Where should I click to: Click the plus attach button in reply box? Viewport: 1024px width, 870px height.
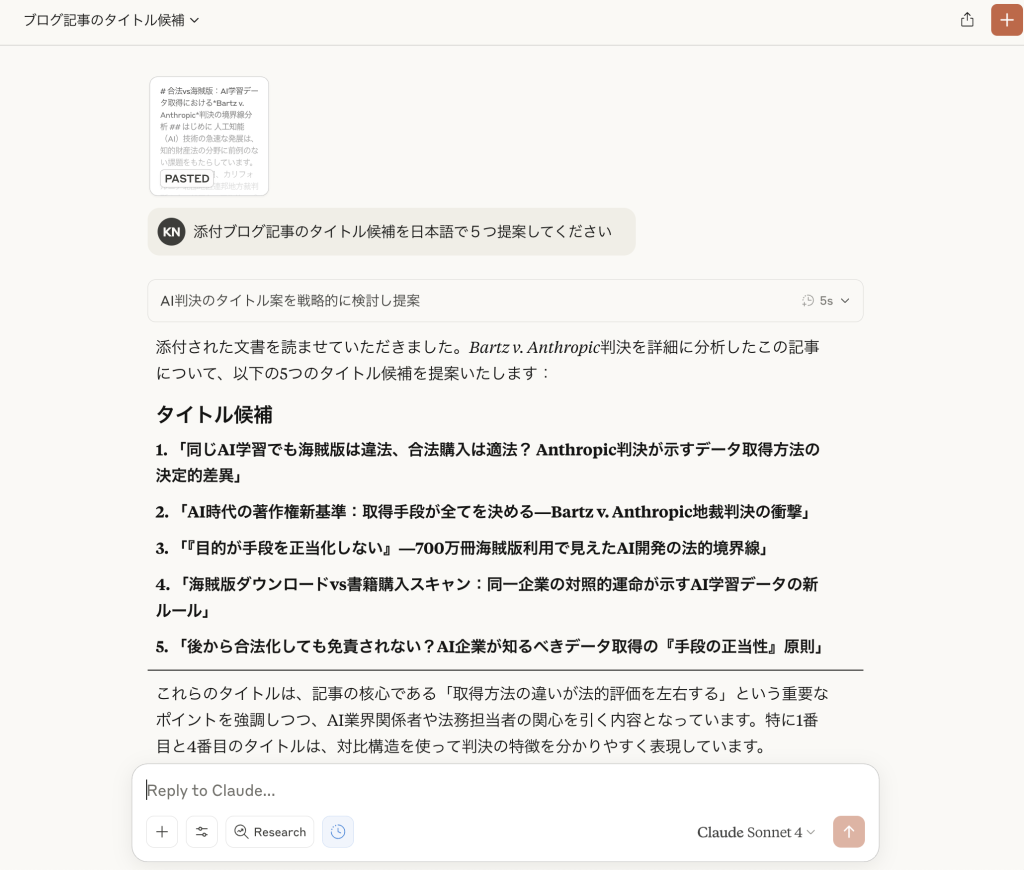(162, 832)
